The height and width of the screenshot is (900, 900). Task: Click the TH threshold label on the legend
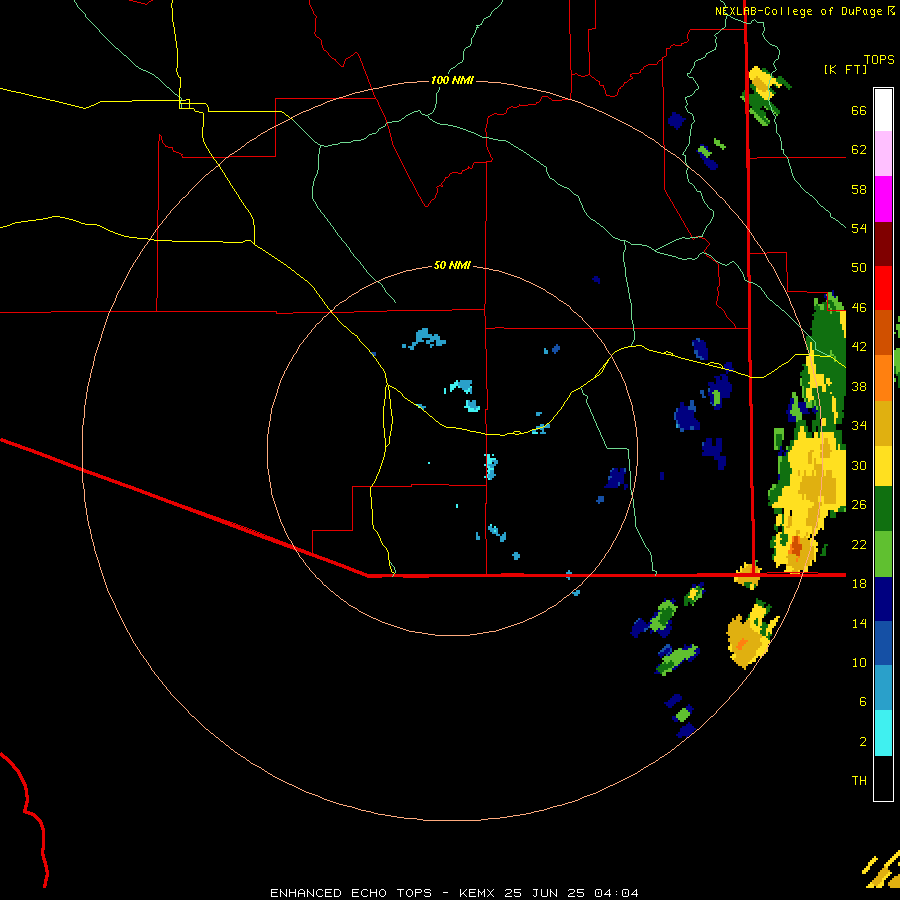coord(859,781)
